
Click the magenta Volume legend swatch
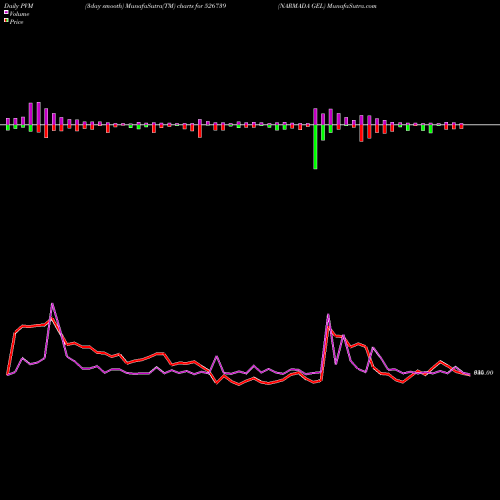[6, 13]
